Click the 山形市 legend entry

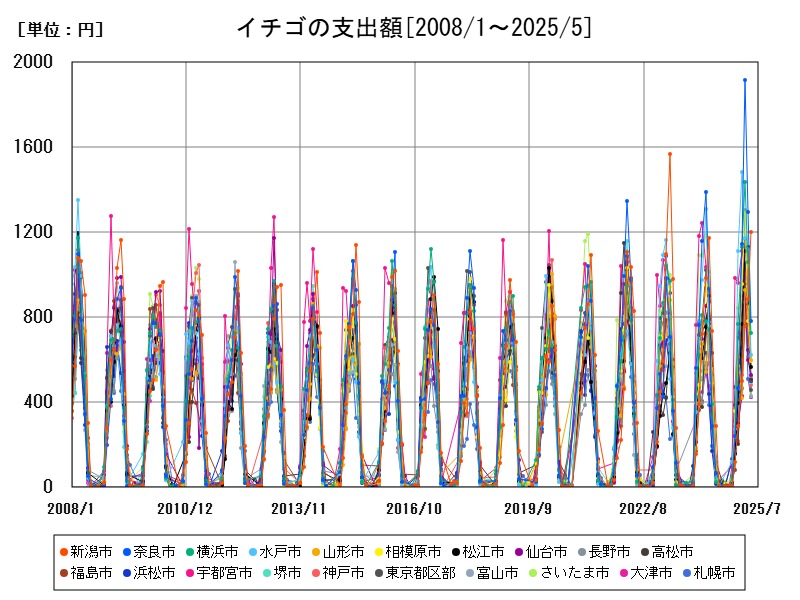338,552
